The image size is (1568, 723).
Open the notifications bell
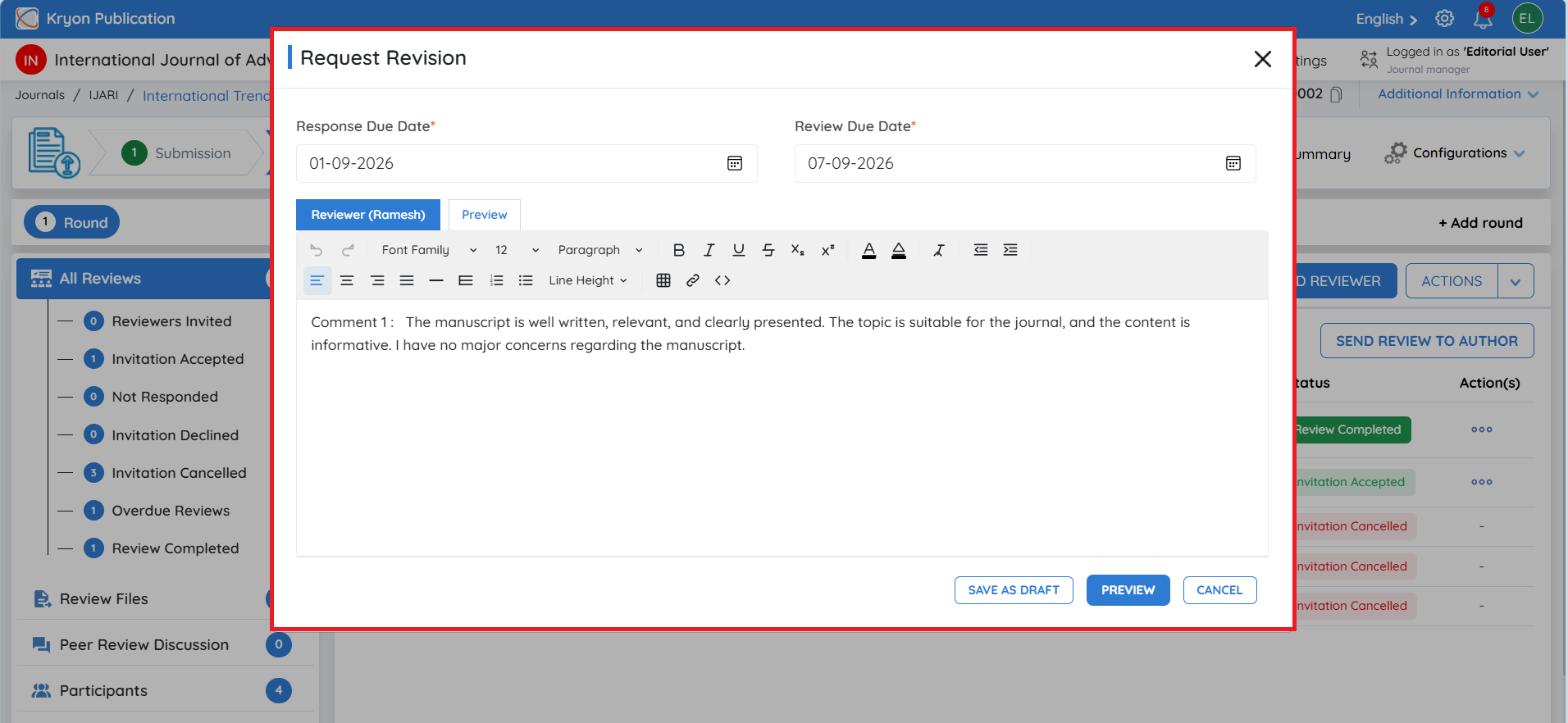click(1484, 18)
